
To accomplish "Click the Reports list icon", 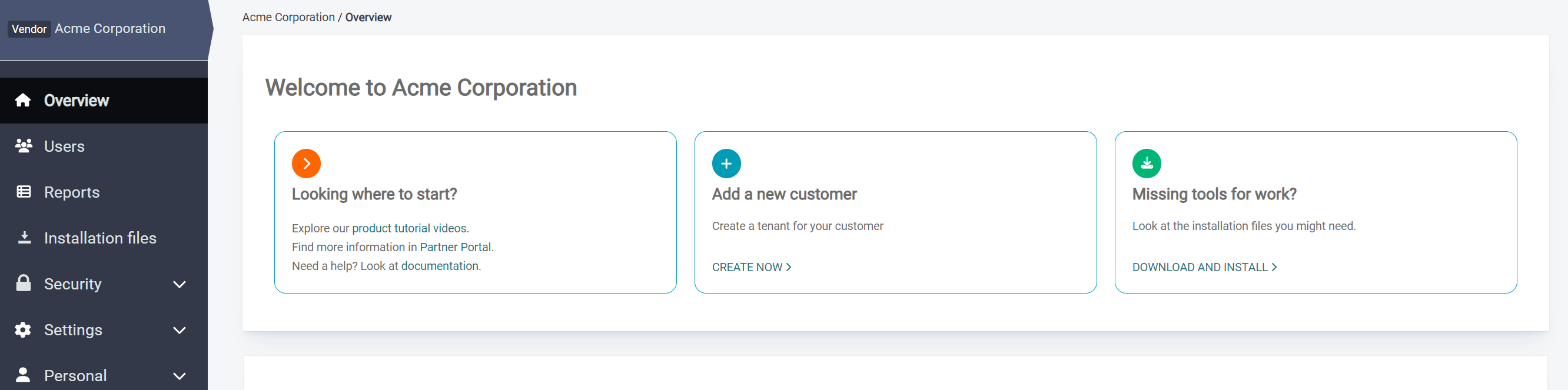I will [23, 192].
